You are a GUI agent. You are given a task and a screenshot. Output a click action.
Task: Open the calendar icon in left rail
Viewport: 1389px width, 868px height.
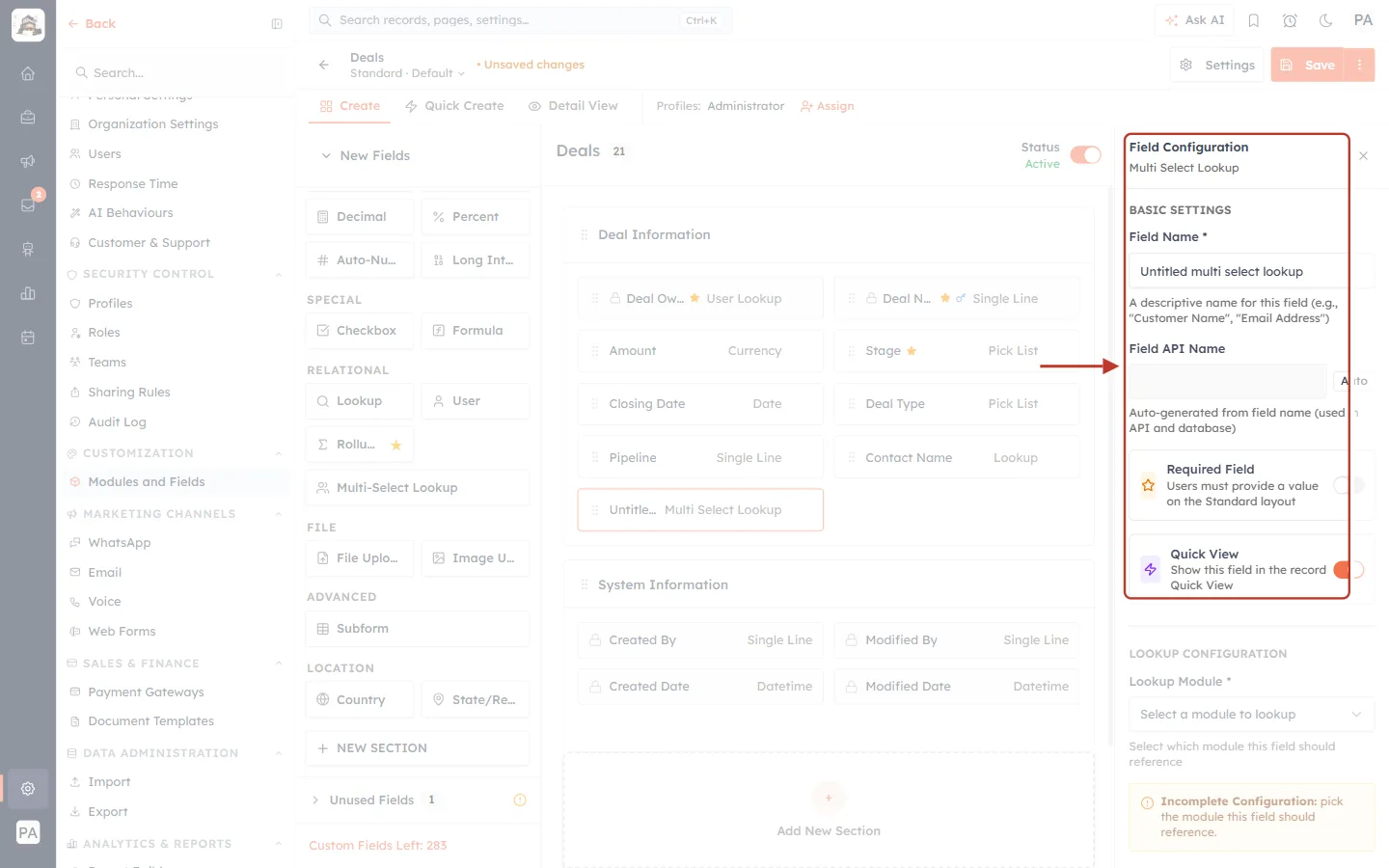pos(28,338)
